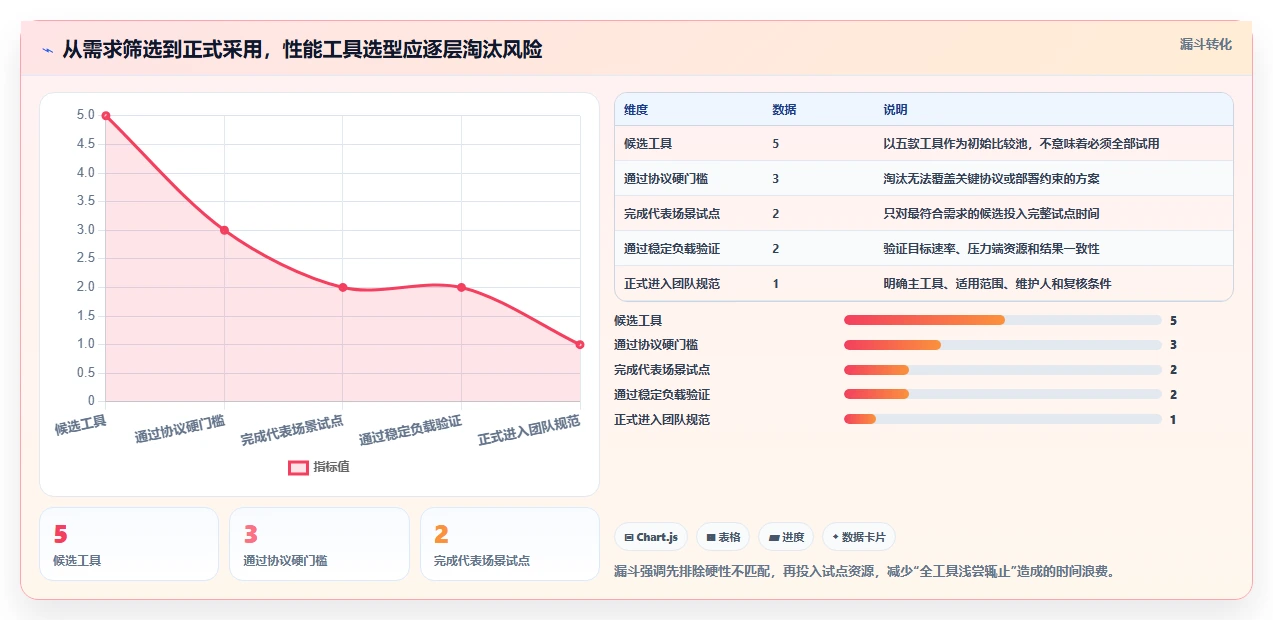Viewport: 1273px width, 620px height.
Task: Open the 候选工具 data card showing 5
Action: [128, 544]
